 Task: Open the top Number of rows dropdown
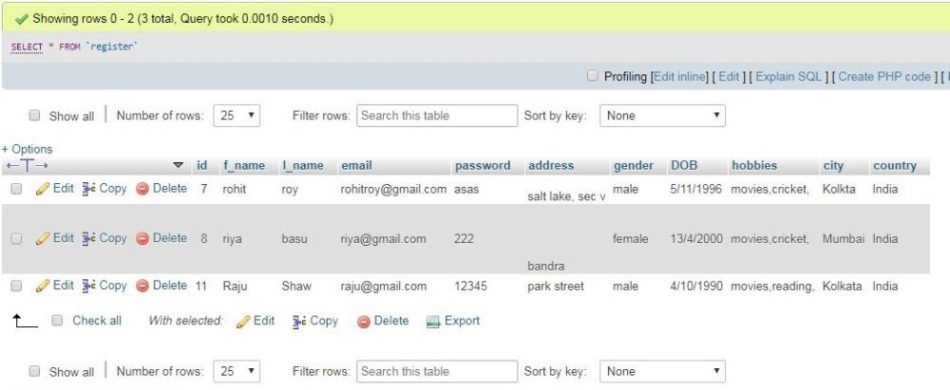pyautogui.click(x=237, y=115)
